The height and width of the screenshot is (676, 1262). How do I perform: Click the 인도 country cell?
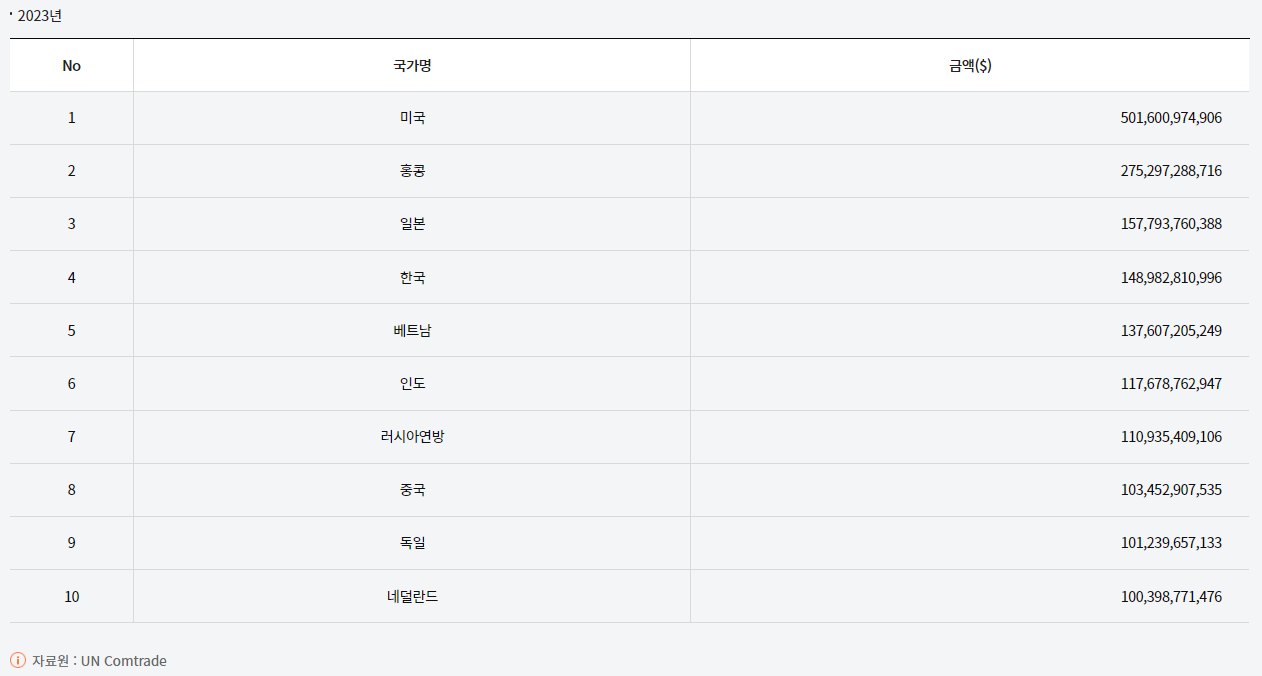pos(412,384)
